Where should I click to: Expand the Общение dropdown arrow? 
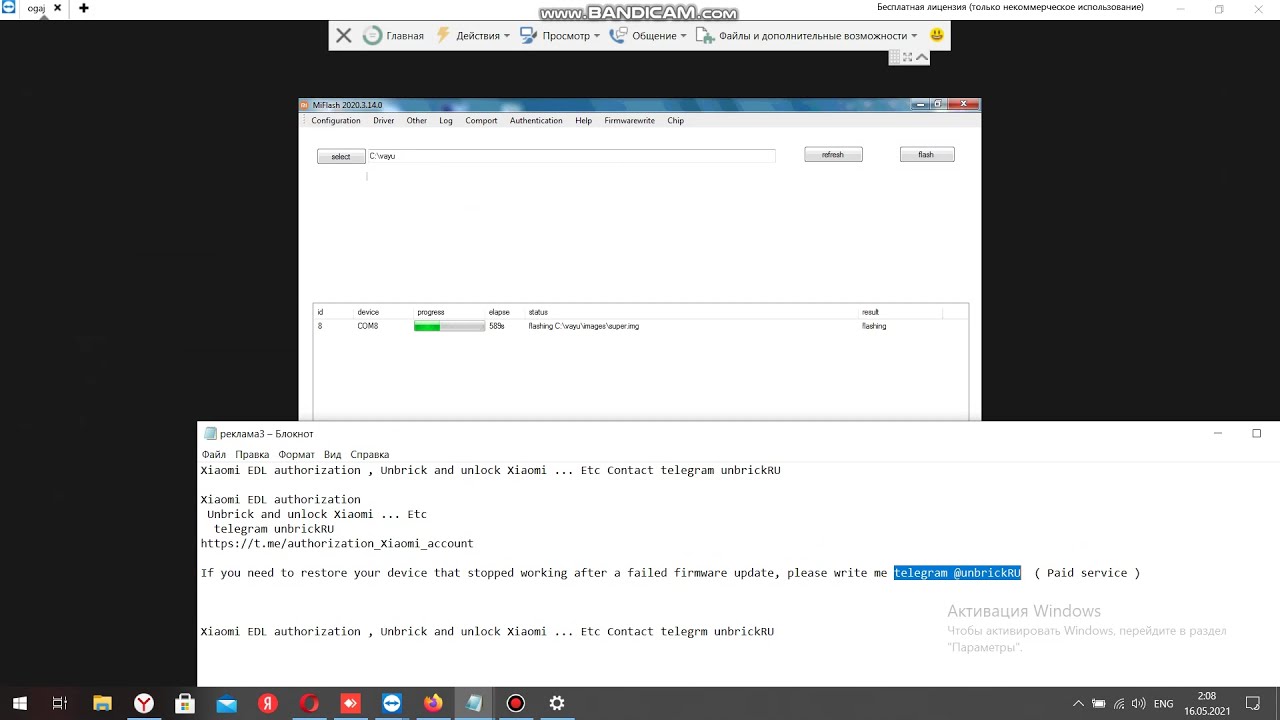[x=684, y=36]
